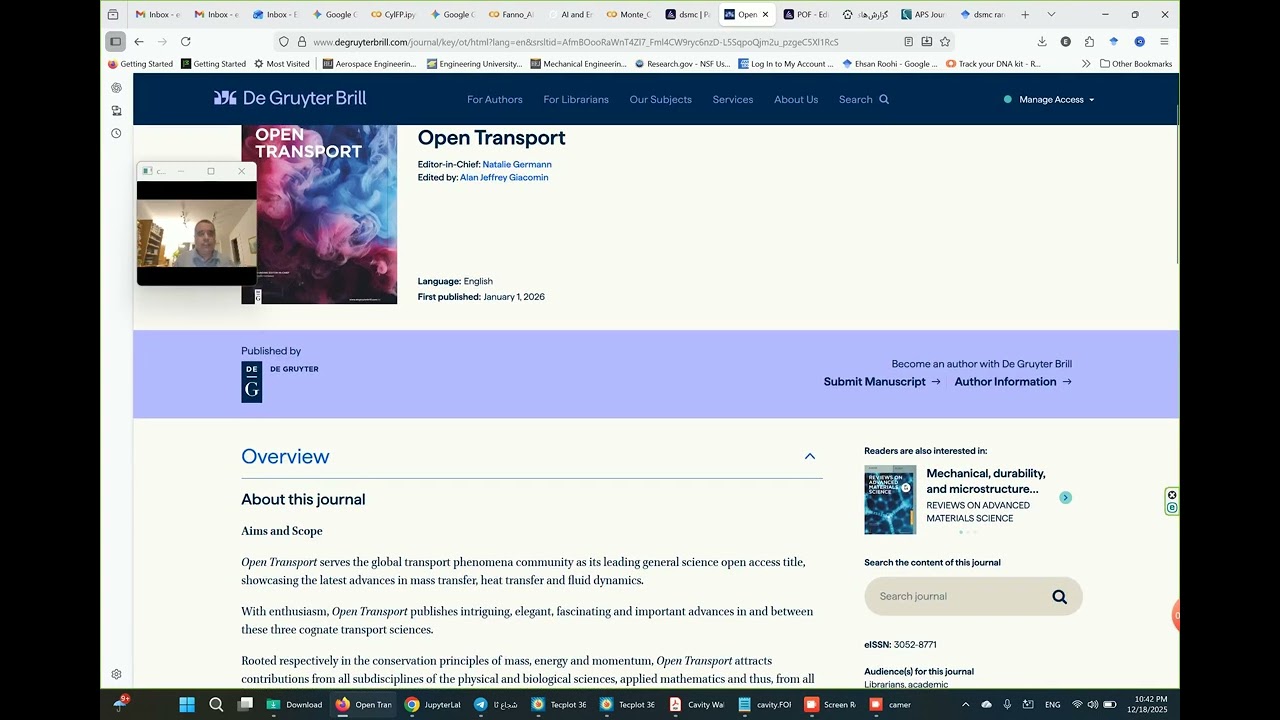Image resolution: width=1280 pixels, height=720 pixels.
Task: Open the Firefox downloads arrow icon
Action: (1042, 42)
